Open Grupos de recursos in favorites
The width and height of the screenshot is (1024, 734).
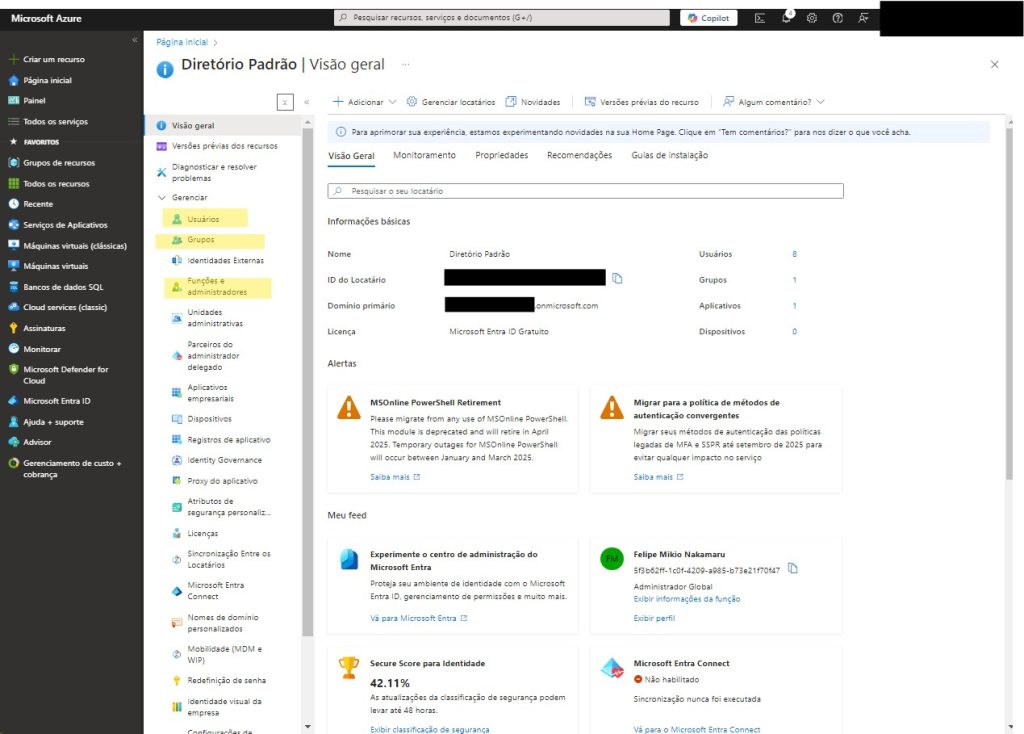(59, 163)
